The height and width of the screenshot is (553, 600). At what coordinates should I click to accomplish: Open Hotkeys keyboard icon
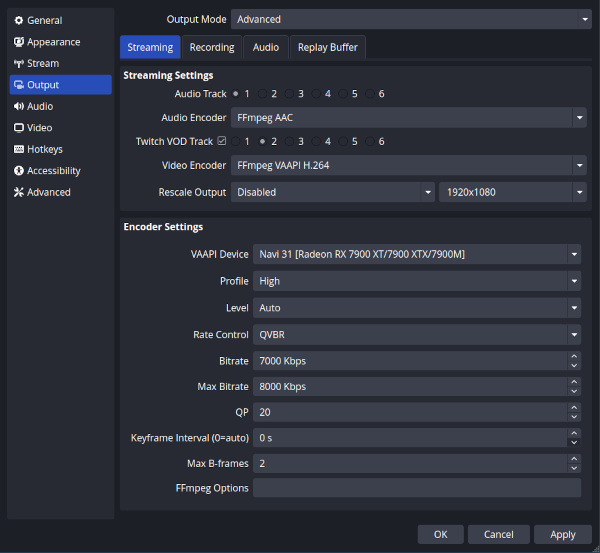[x=19, y=149]
